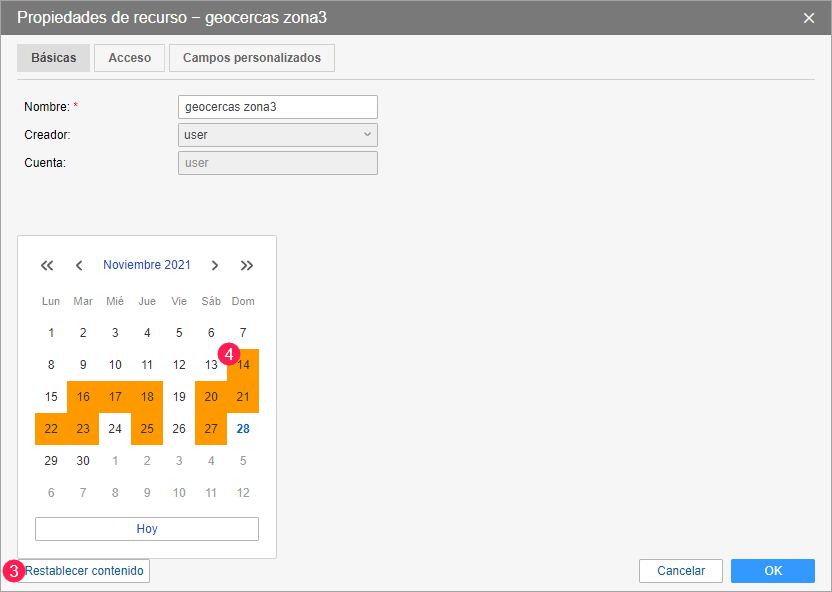Open Campos personalizados tab
The height and width of the screenshot is (592, 832).
[252, 58]
